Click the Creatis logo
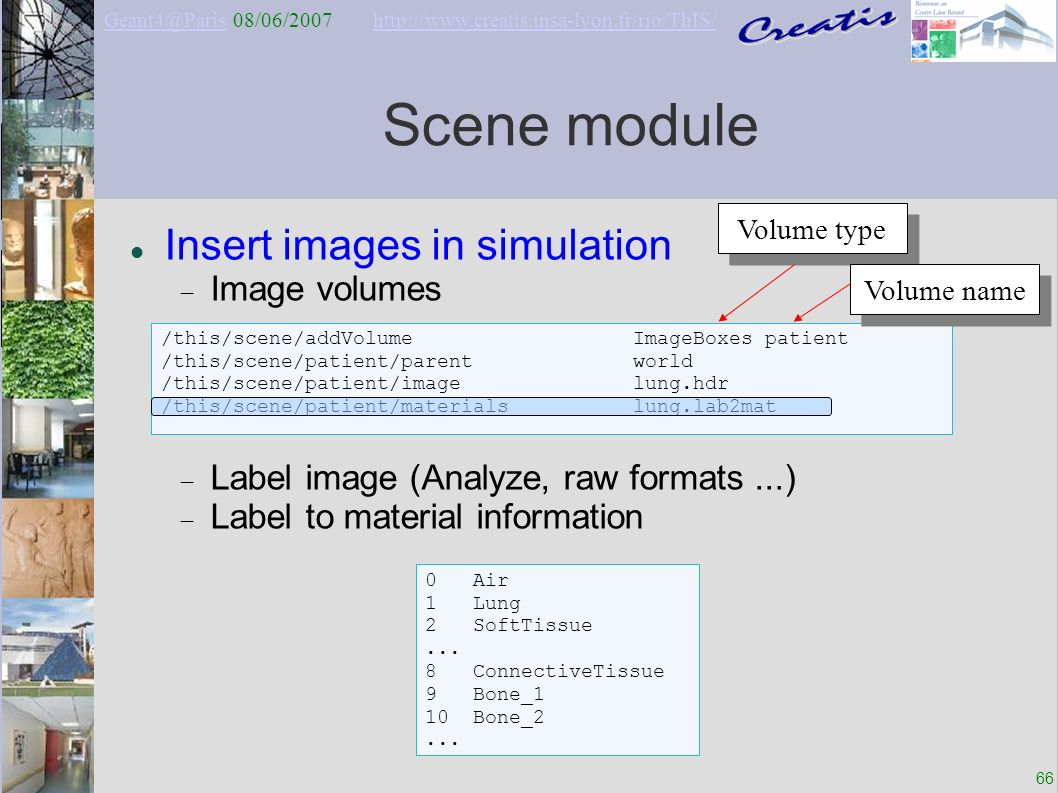The width and height of the screenshot is (1058, 793). coord(817,26)
